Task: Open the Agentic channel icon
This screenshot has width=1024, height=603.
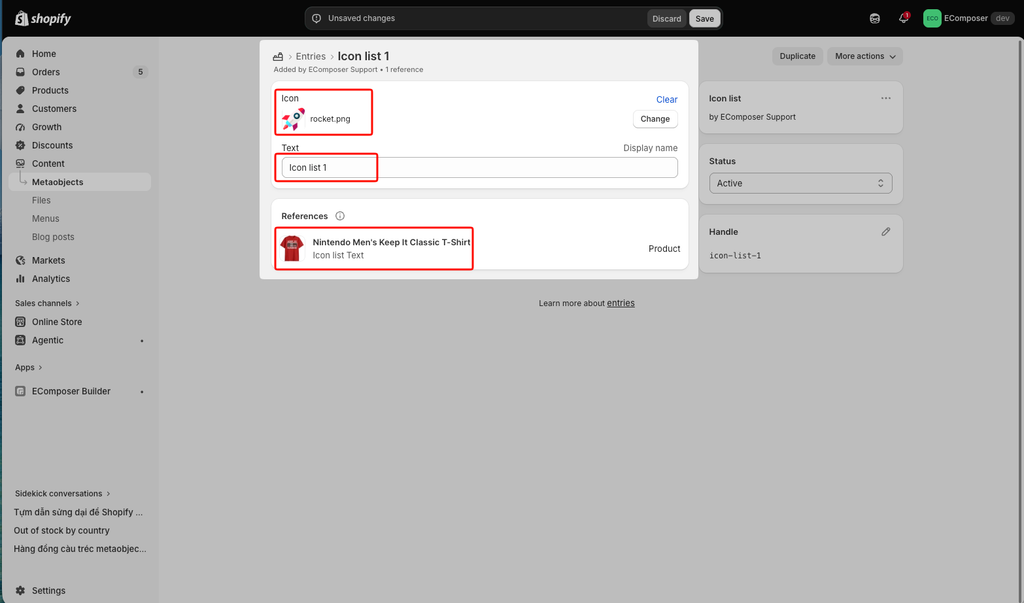Action: [x=20, y=340]
